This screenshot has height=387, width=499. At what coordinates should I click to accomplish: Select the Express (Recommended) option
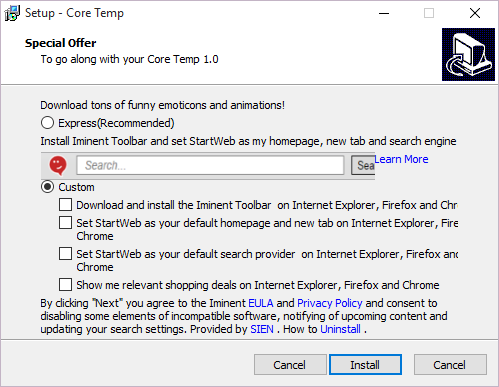[x=47, y=123]
